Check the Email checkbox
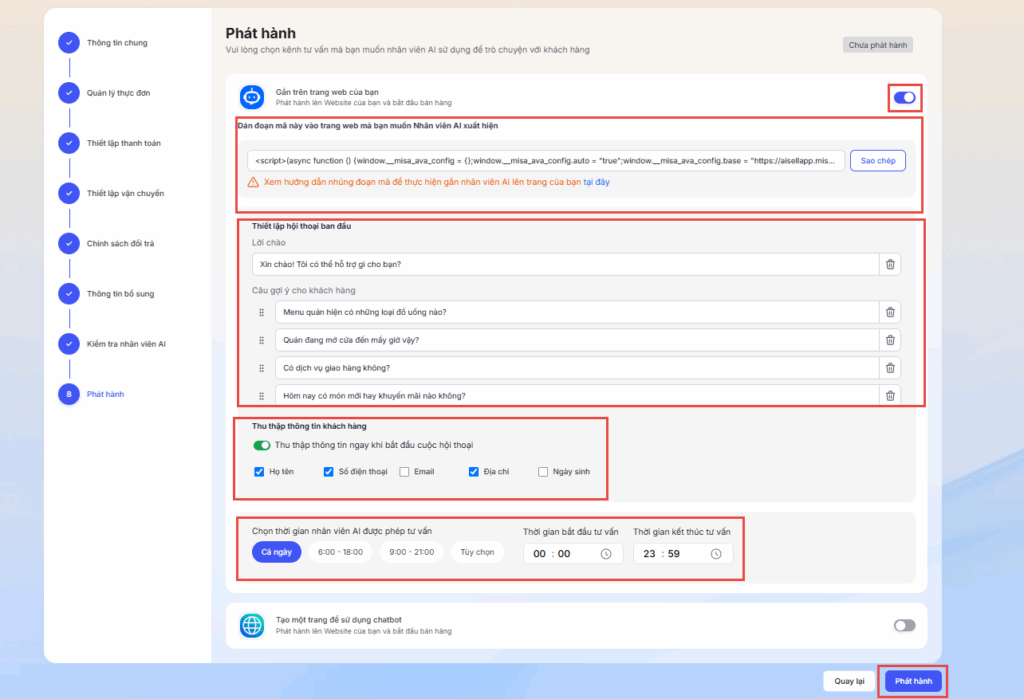The width and height of the screenshot is (1024, 699). [404, 471]
